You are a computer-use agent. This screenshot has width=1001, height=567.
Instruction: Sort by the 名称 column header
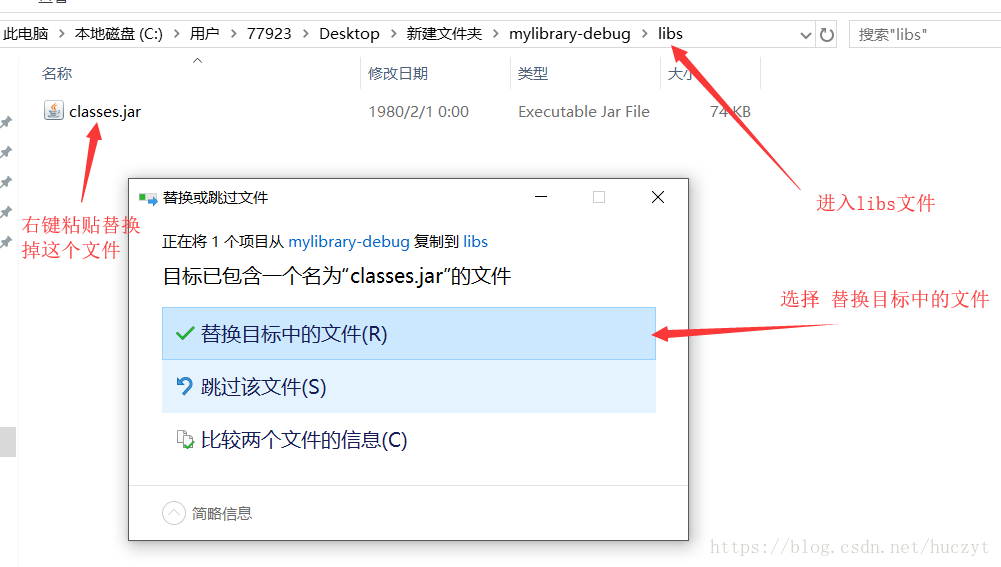(57, 73)
